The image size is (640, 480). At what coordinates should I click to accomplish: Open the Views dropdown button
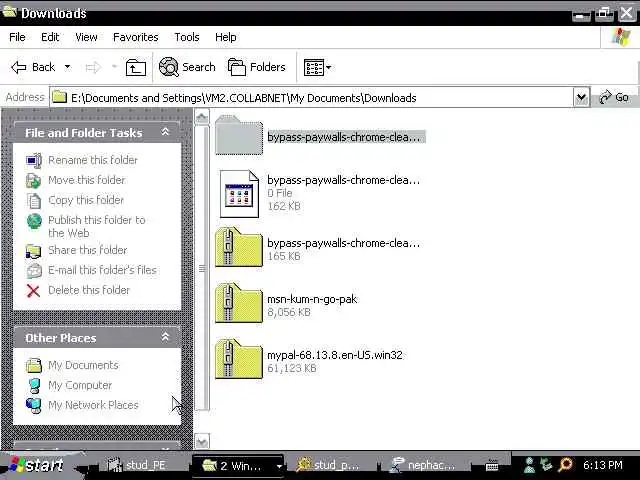[x=318, y=67]
